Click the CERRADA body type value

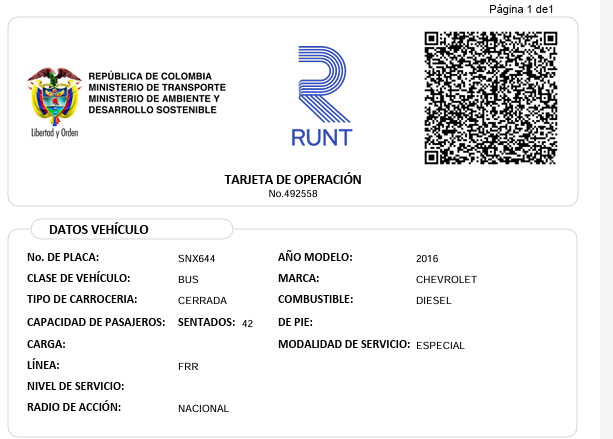tap(202, 301)
